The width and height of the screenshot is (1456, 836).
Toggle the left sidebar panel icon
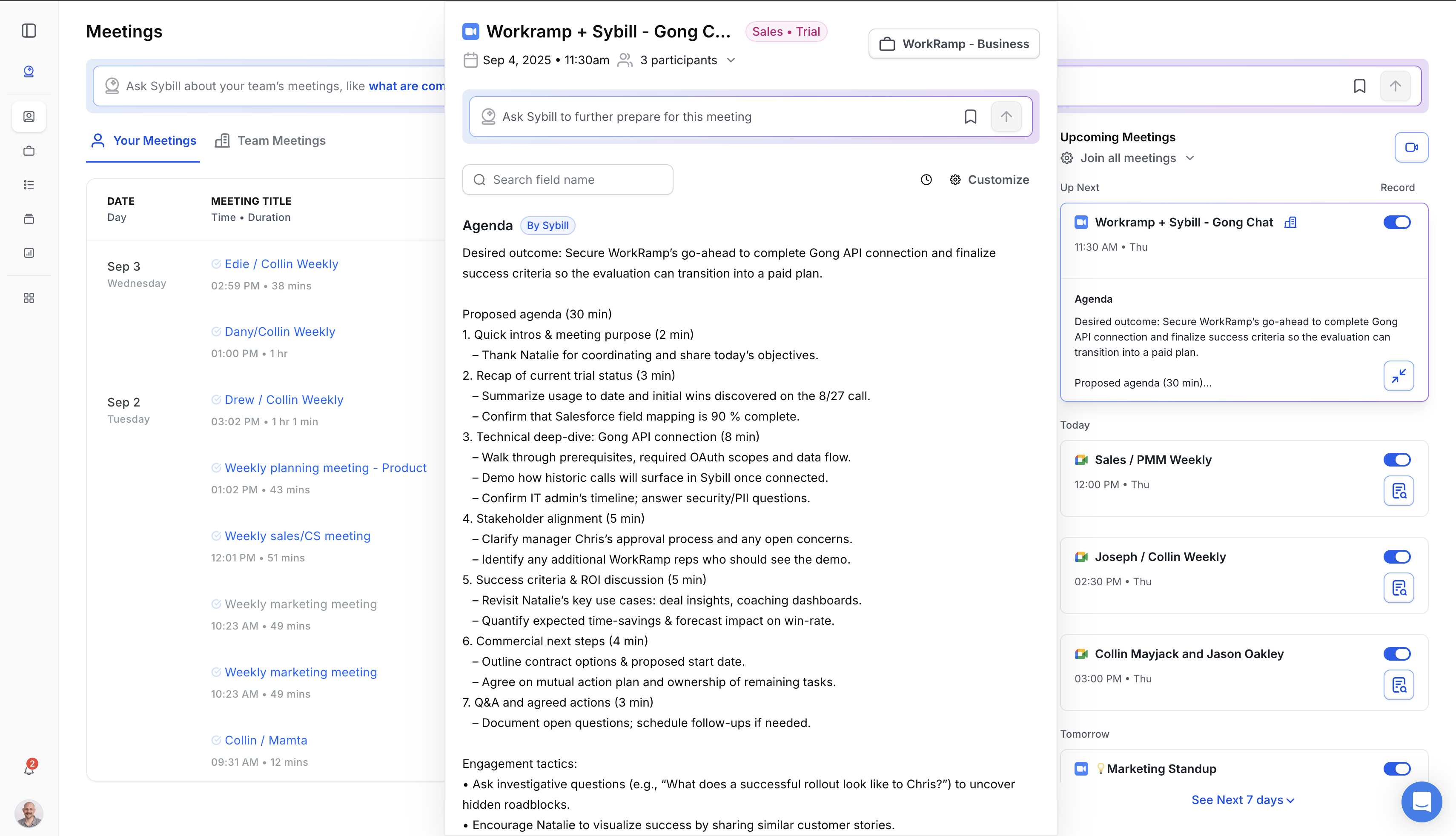(x=29, y=30)
